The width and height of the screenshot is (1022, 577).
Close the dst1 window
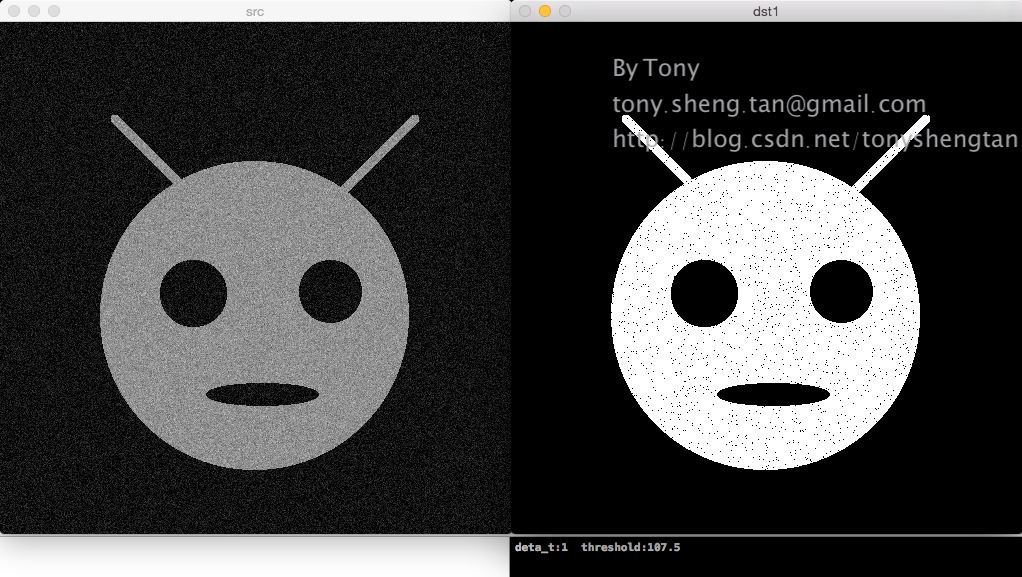click(525, 11)
